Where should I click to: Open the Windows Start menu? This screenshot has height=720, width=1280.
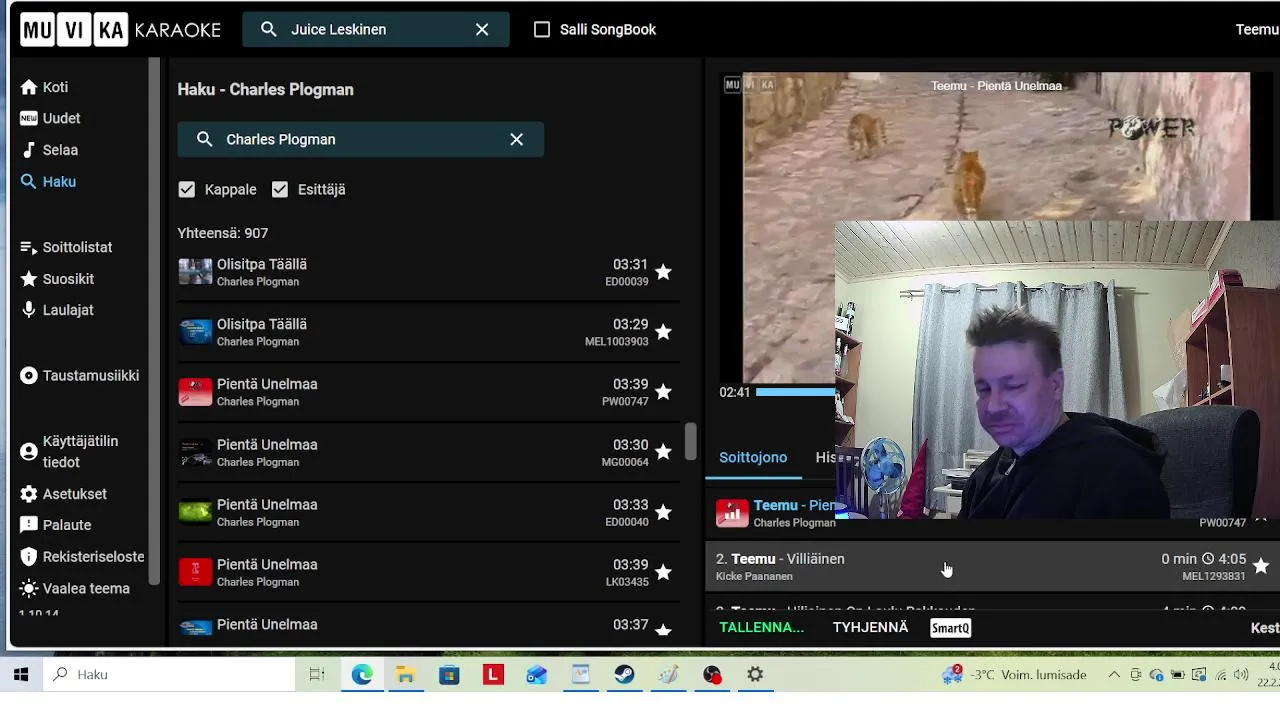[x=21, y=675]
